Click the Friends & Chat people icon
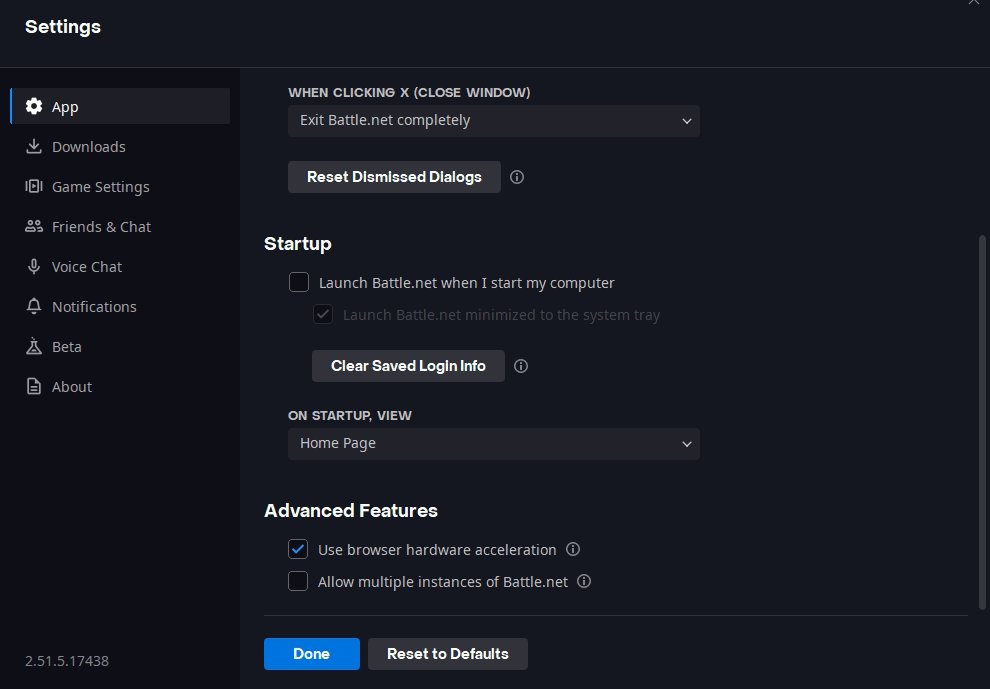 [34, 226]
